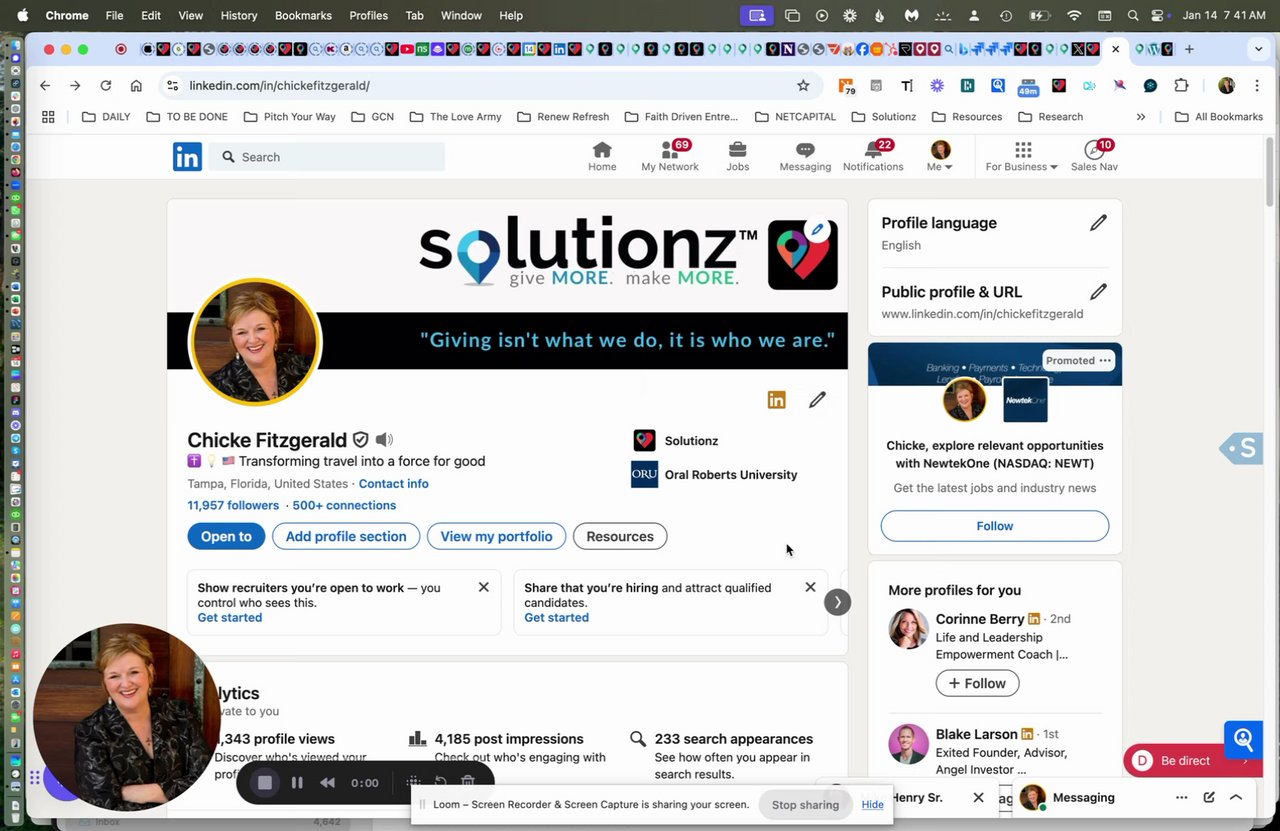Open Contact info link
The image size is (1280, 831).
tap(394, 484)
